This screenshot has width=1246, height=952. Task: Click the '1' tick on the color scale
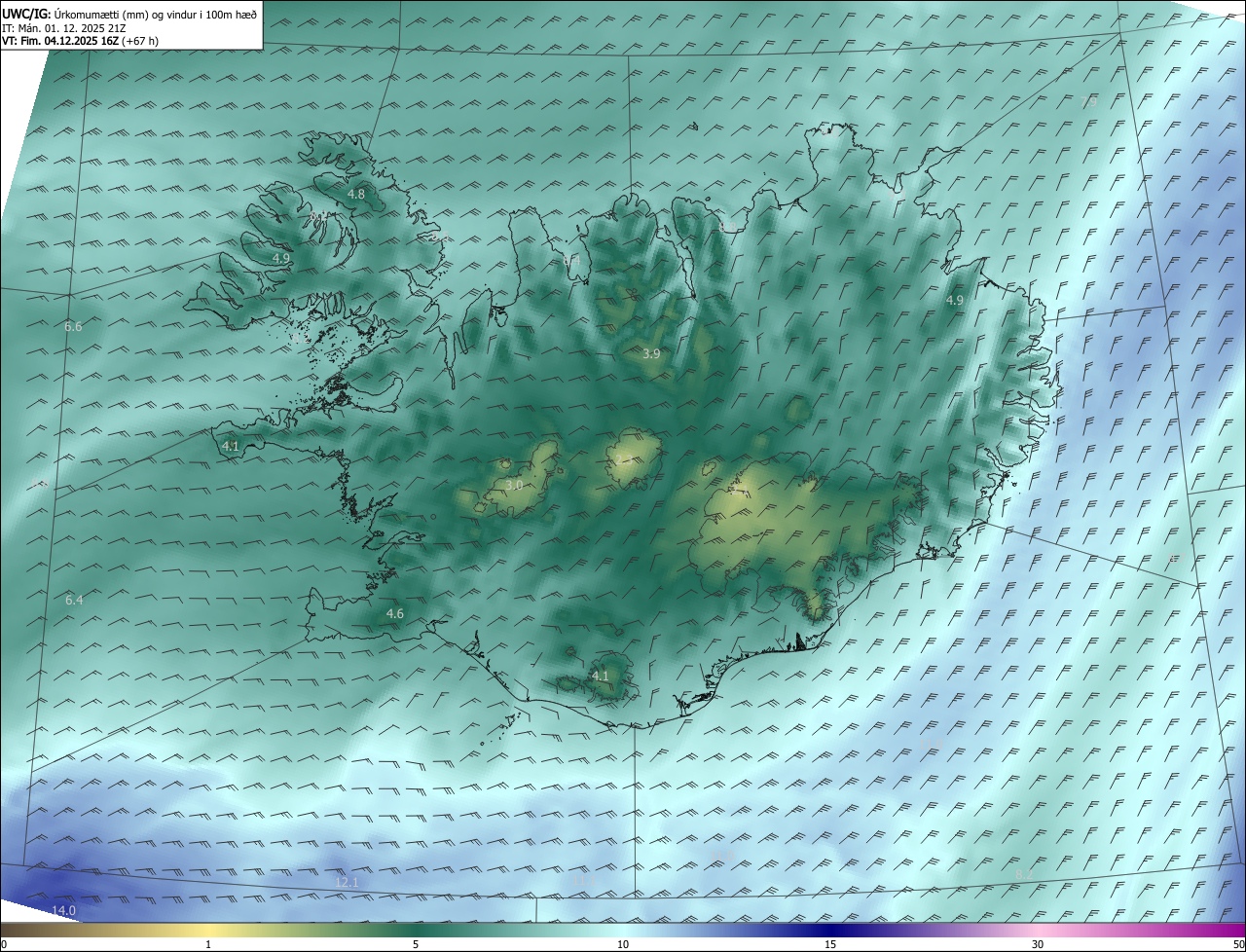[208, 944]
